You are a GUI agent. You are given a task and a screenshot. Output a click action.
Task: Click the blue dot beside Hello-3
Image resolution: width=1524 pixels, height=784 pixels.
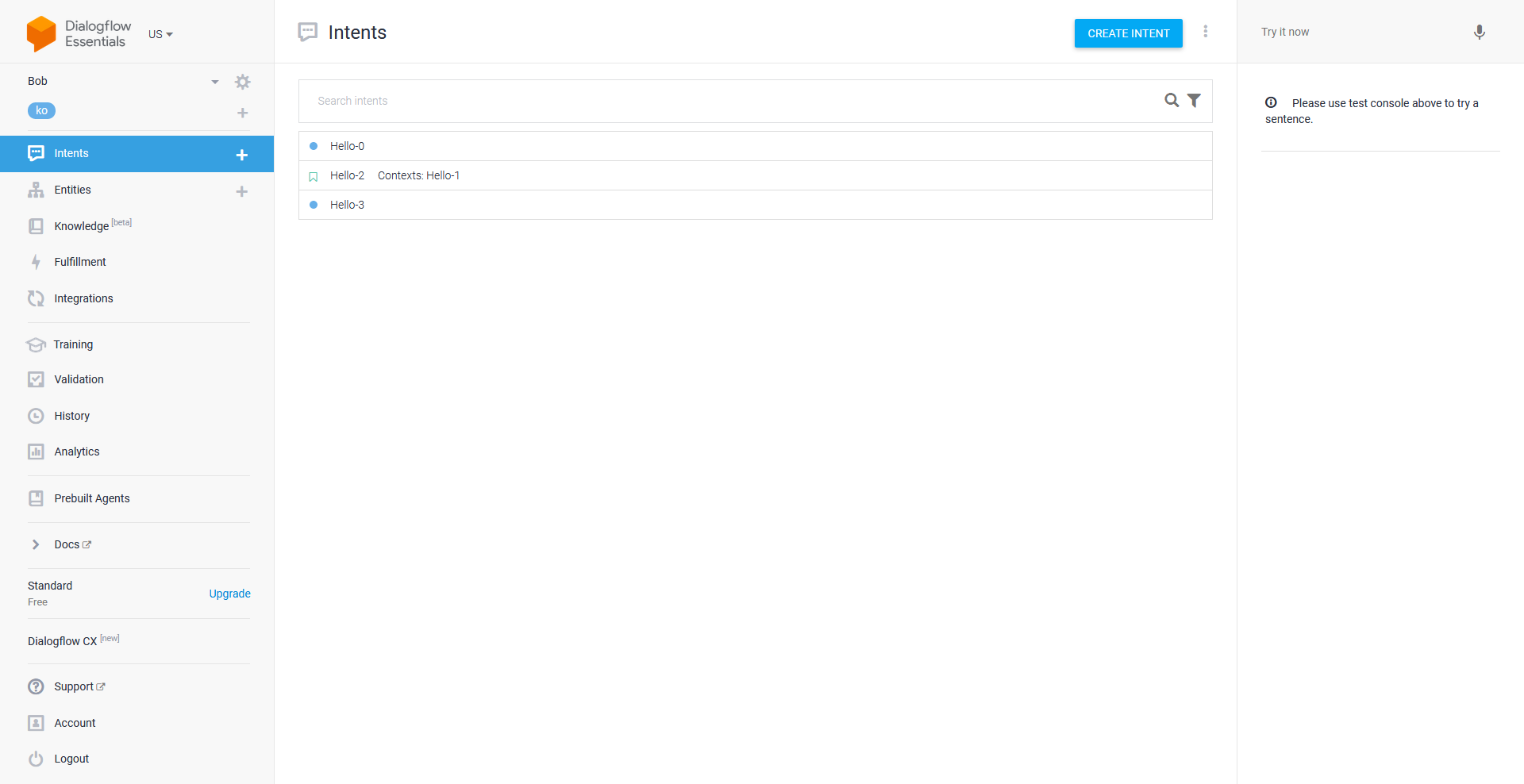click(x=314, y=205)
